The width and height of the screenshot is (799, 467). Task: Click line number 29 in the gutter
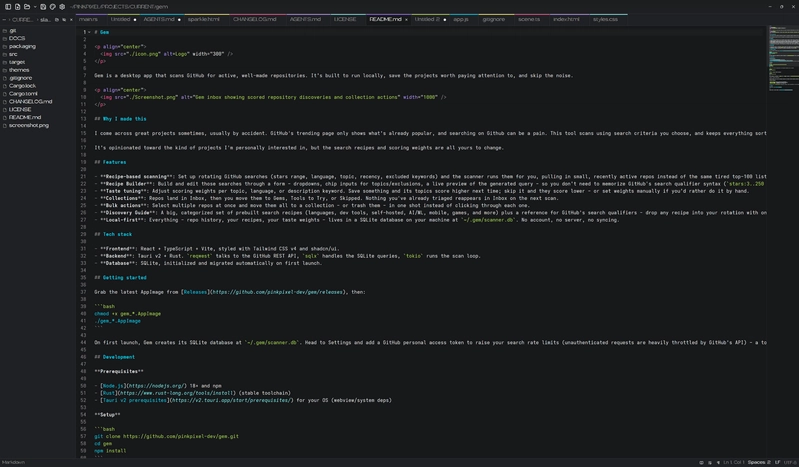[83, 235]
